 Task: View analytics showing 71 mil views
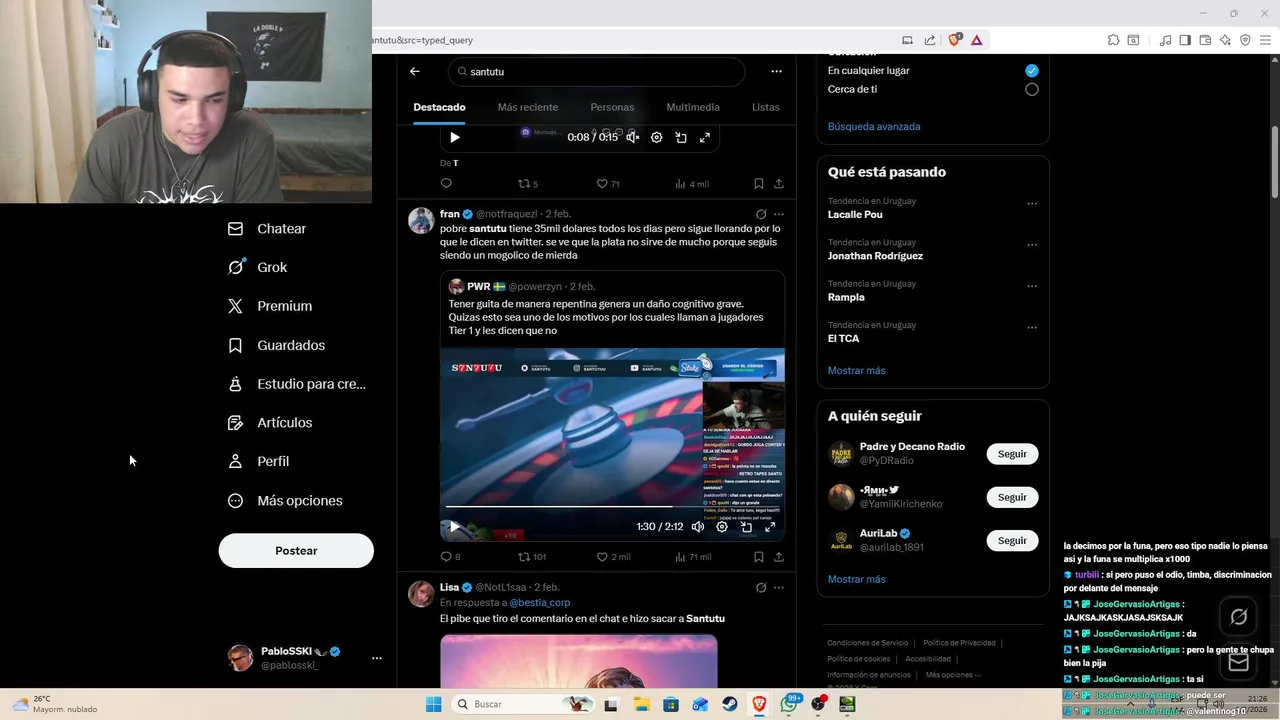693,557
